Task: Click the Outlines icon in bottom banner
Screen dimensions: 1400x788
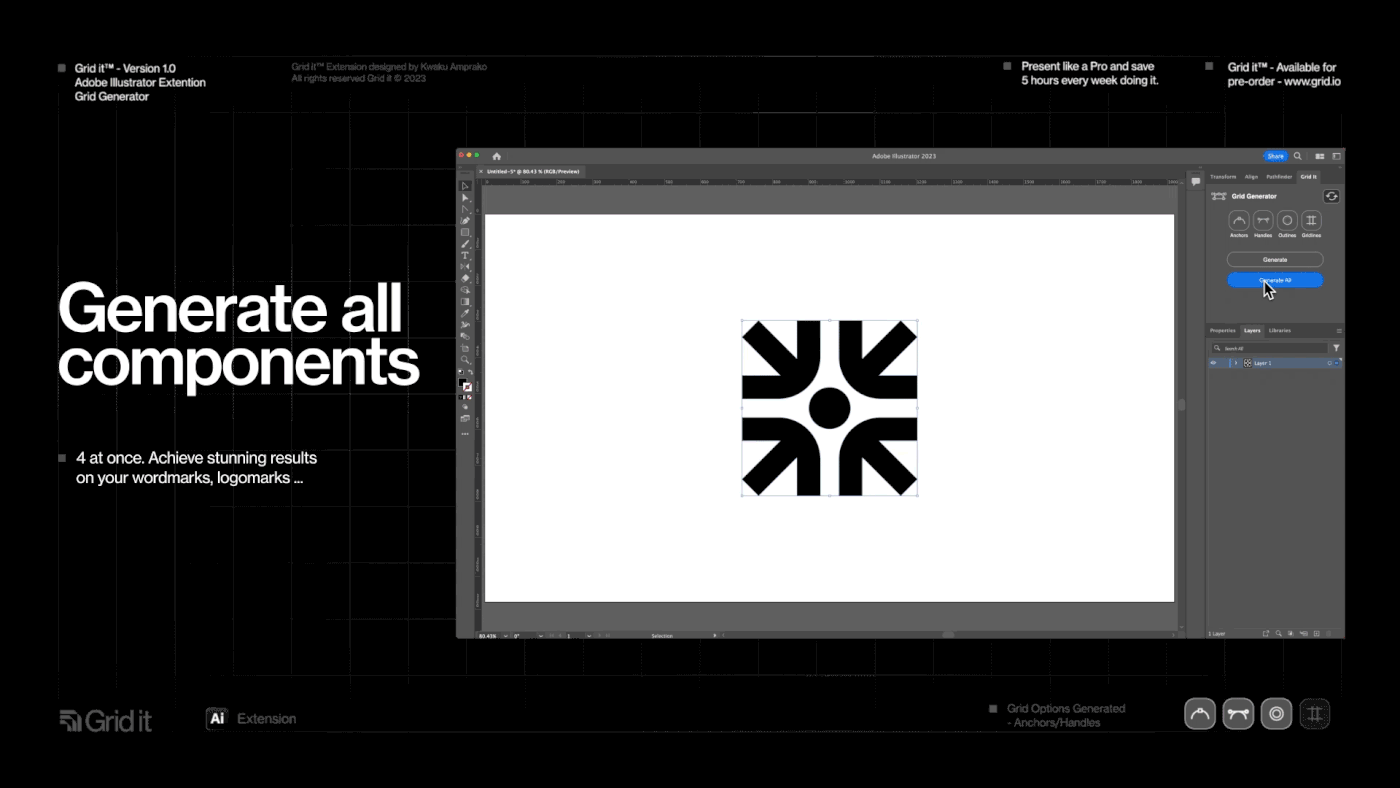Action: pos(1276,714)
